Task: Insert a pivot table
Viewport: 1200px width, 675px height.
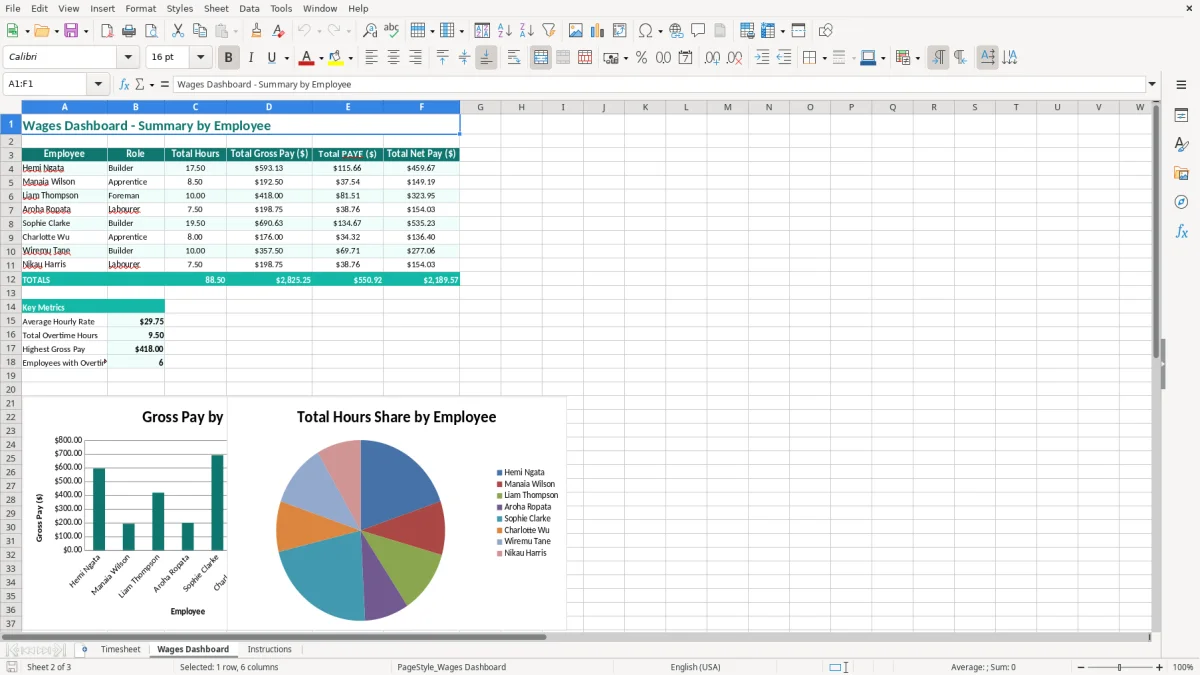Action: coord(620,31)
